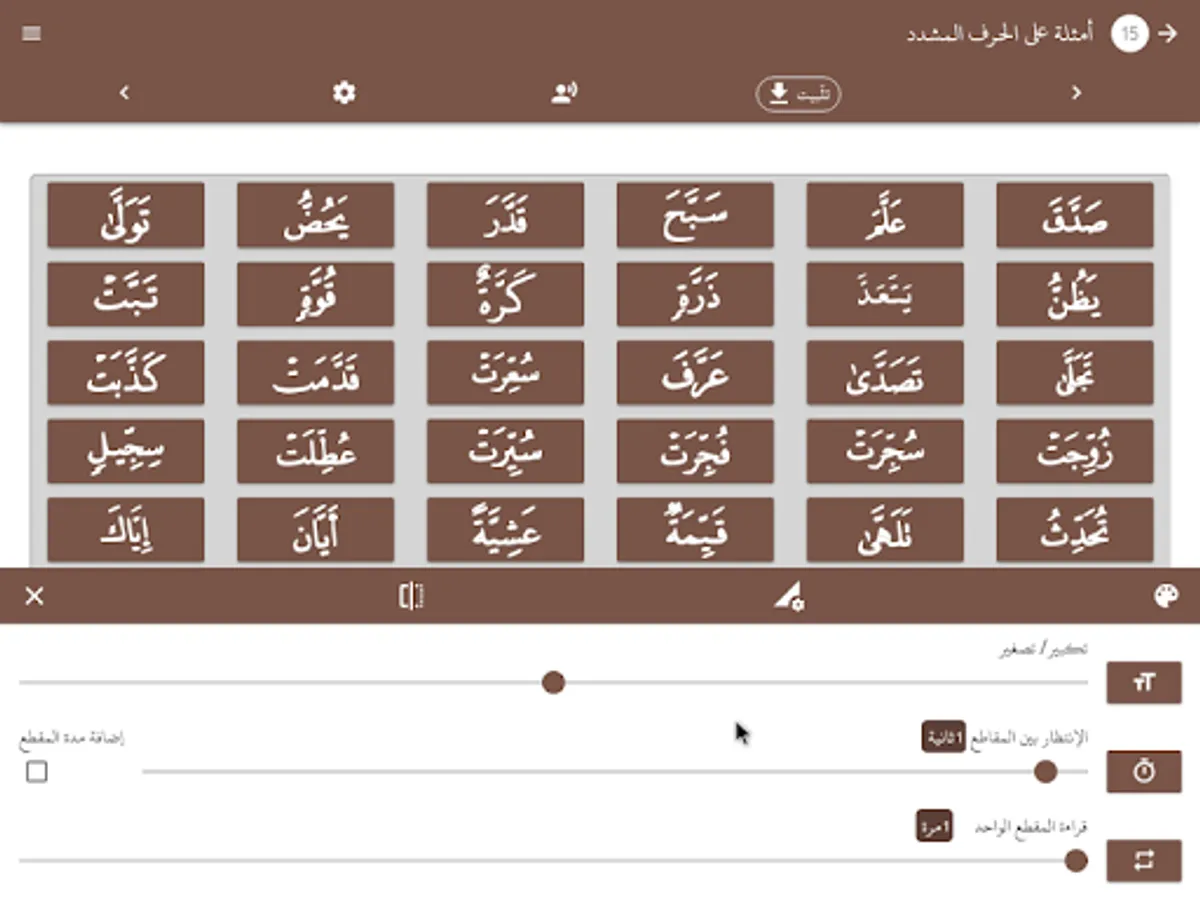Play the word عُطِّلَتْ
Viewport: 1200px width, 900px height.
pos(315,452)
